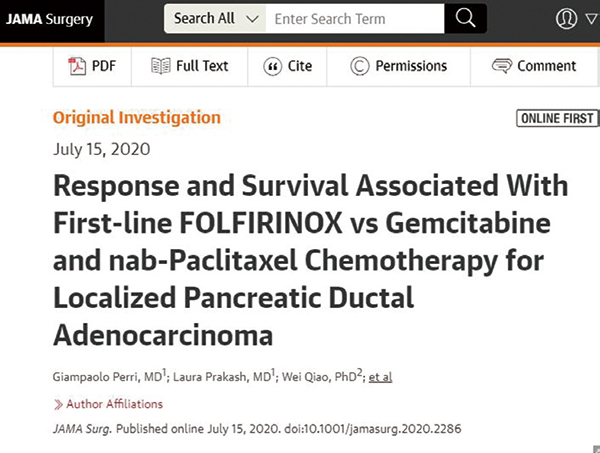600x453 pixels.
Task: Select the Full Text label
Action: pos(202,66)
